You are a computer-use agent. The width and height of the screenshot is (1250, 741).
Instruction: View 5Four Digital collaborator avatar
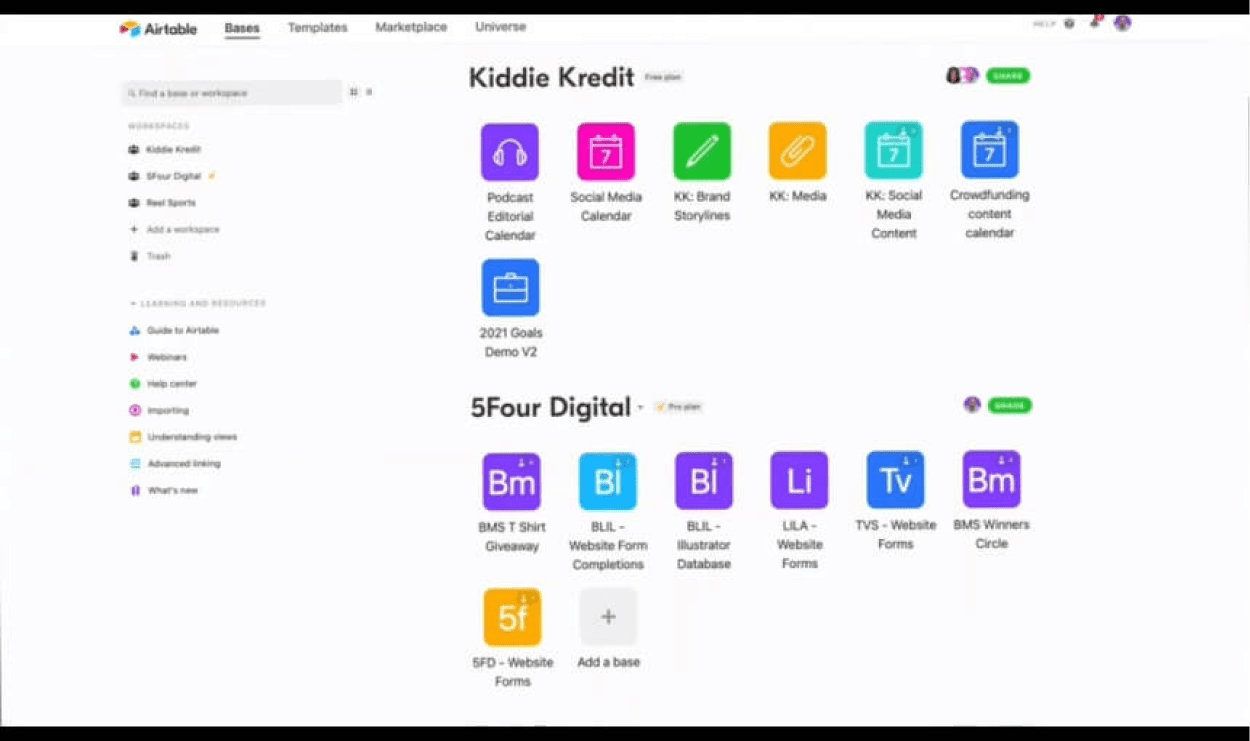(x=972, y=404)
